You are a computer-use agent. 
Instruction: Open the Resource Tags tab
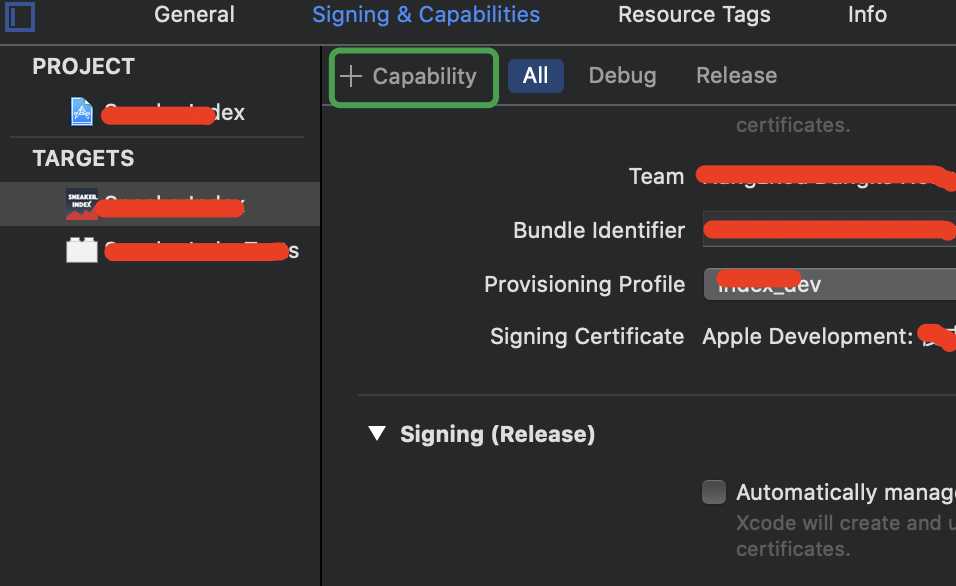tap(694, 15)
